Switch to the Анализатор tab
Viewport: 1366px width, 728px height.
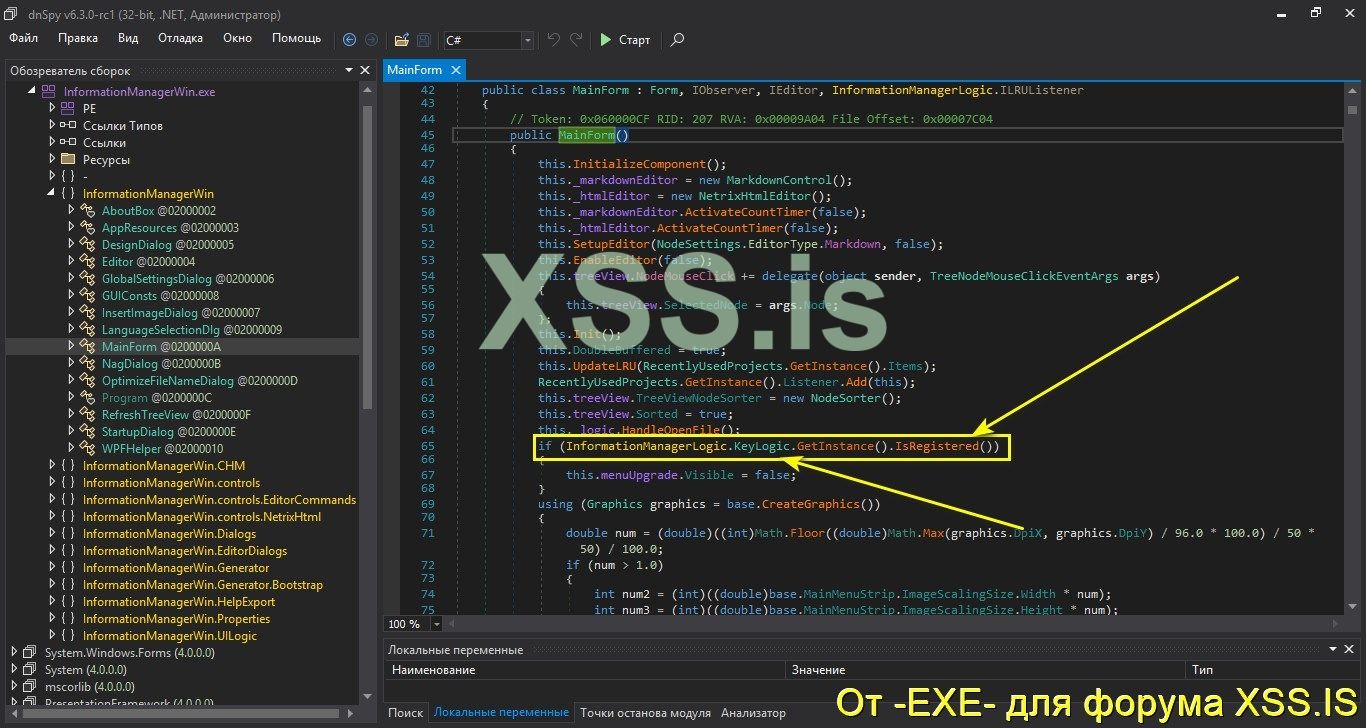753,712
